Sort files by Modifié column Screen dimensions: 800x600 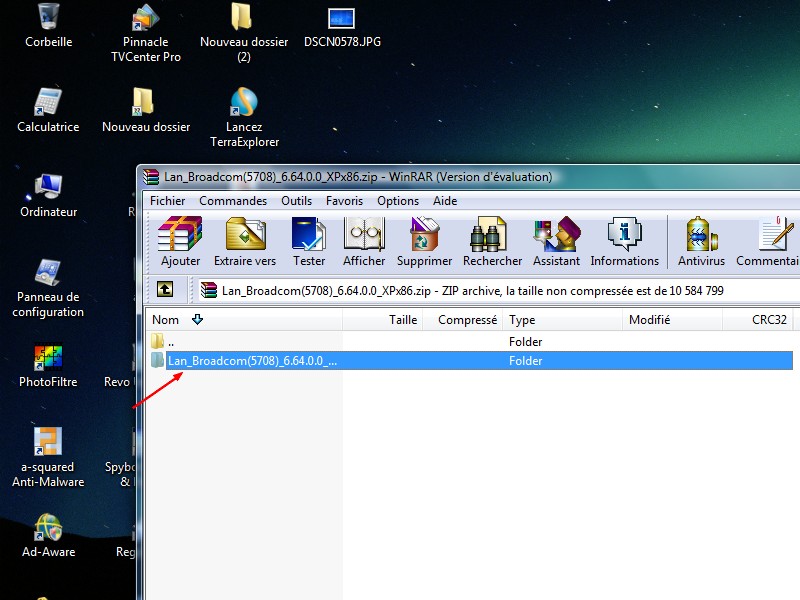[649, 320]
